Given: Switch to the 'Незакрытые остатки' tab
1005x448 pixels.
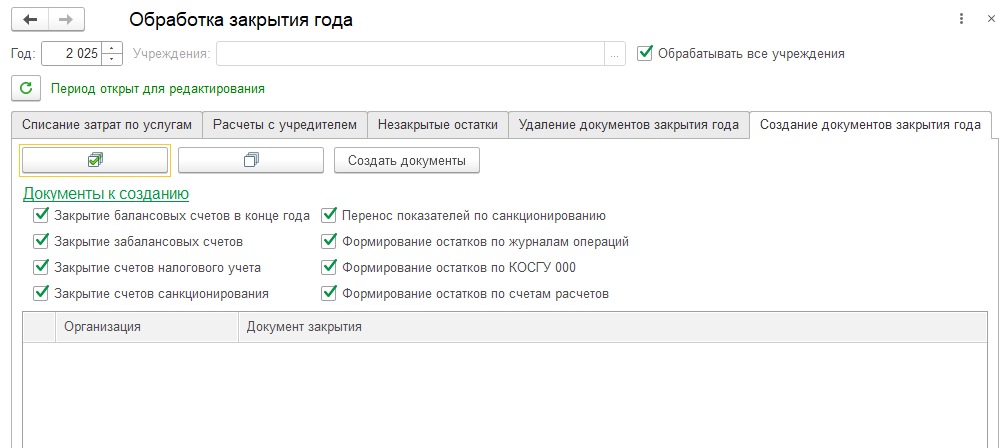Looking at the screenshot, I should pos(437,125).
